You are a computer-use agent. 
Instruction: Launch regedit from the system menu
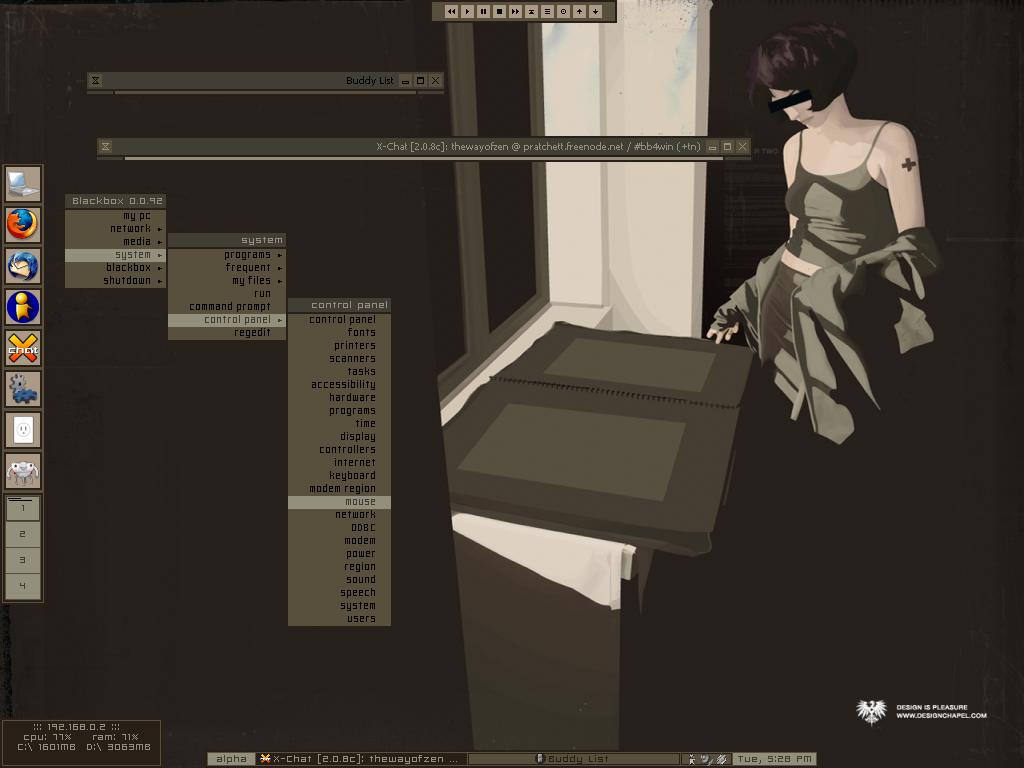tap(227, 333)
